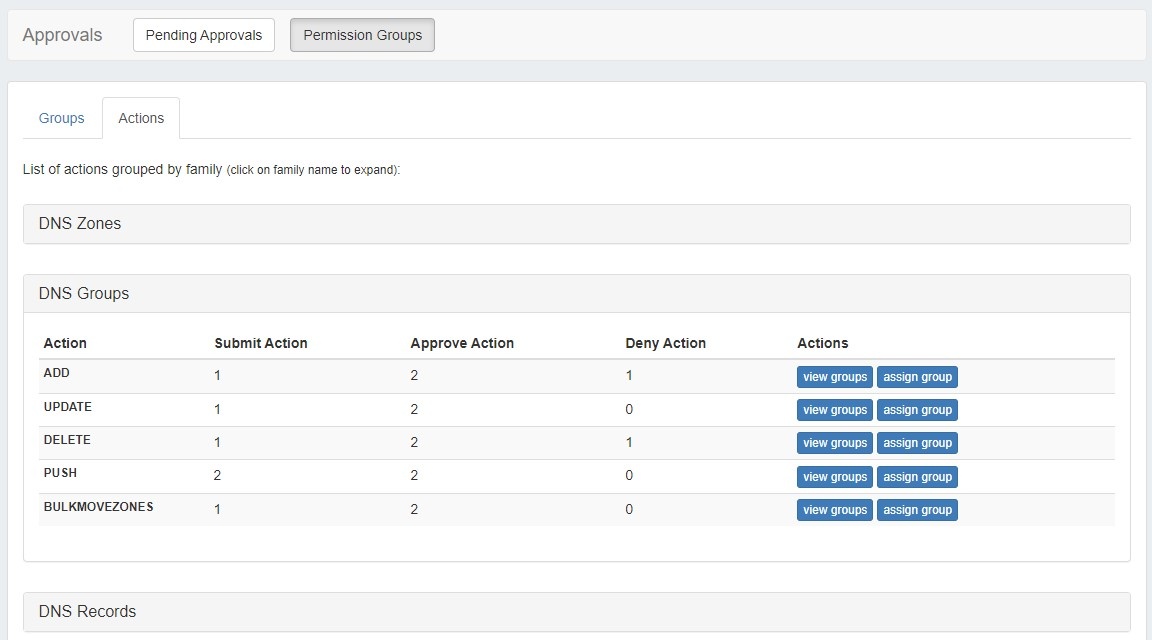1152x640 pixels.
Task: Expand the DNS Records family
Action: pos(87,612)
